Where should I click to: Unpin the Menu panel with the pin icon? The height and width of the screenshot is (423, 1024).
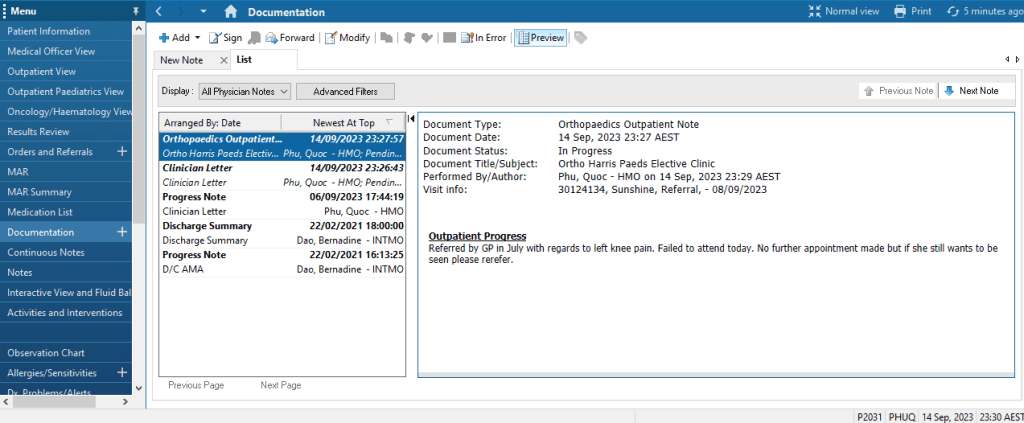pos(136,11)
